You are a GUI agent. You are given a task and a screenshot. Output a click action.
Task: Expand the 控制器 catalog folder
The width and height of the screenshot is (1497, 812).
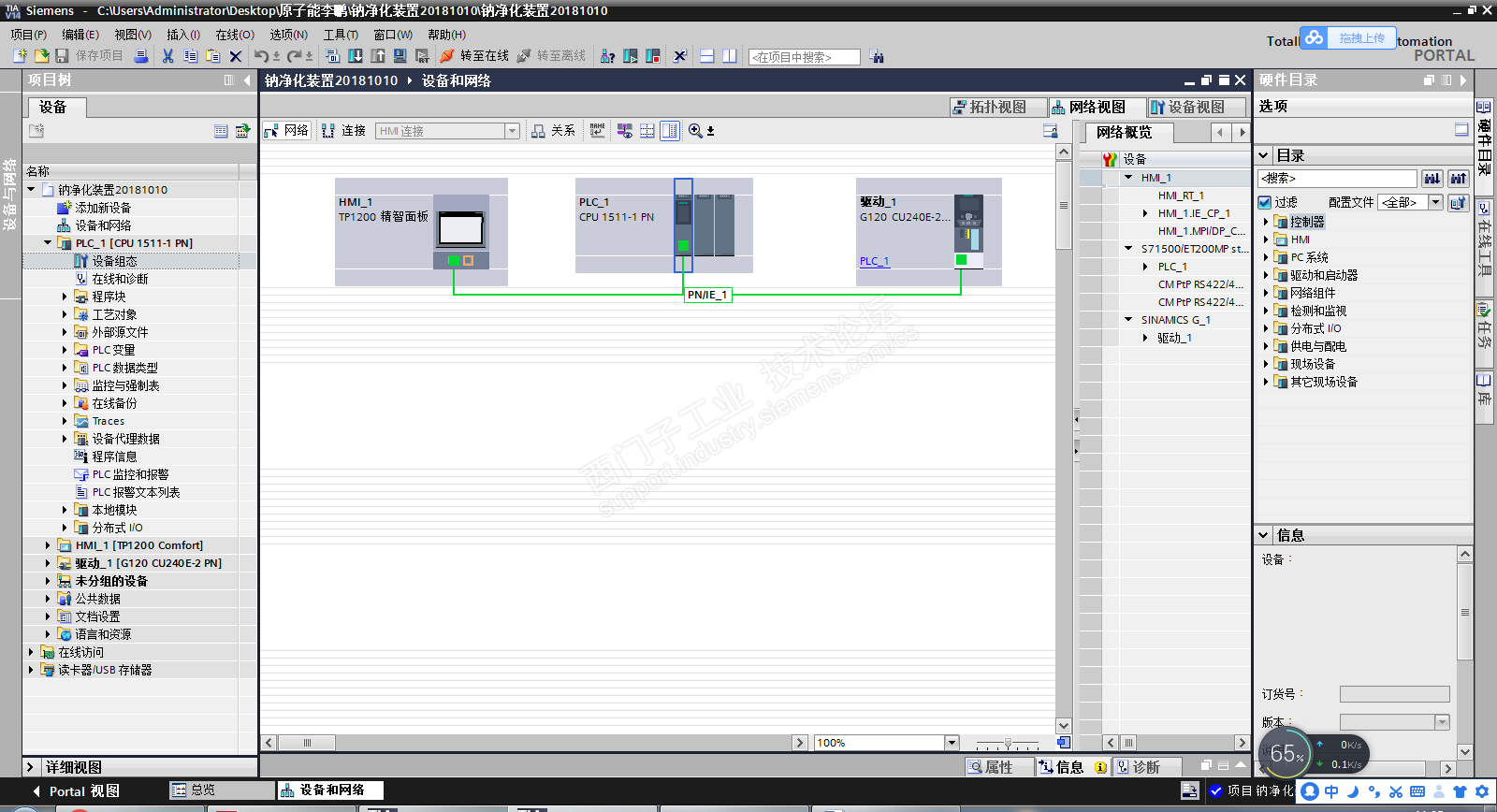tap(1266, 222)
